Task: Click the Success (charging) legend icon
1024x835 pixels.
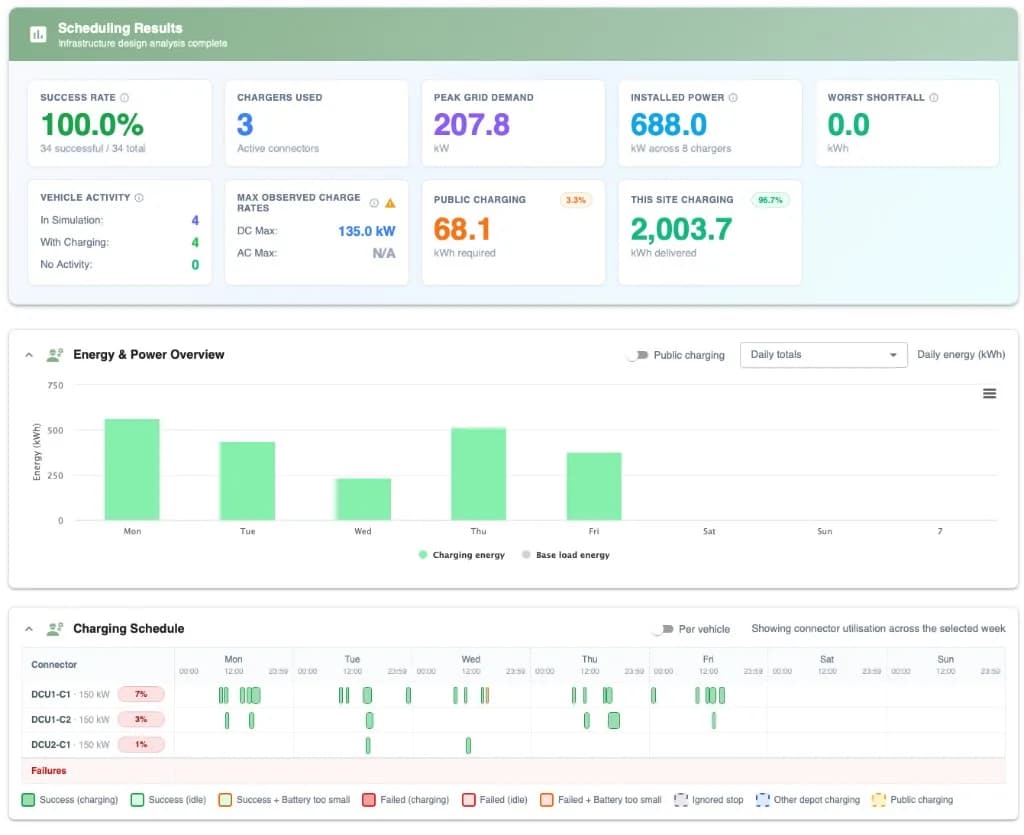Action: click(x=28, y=800)
